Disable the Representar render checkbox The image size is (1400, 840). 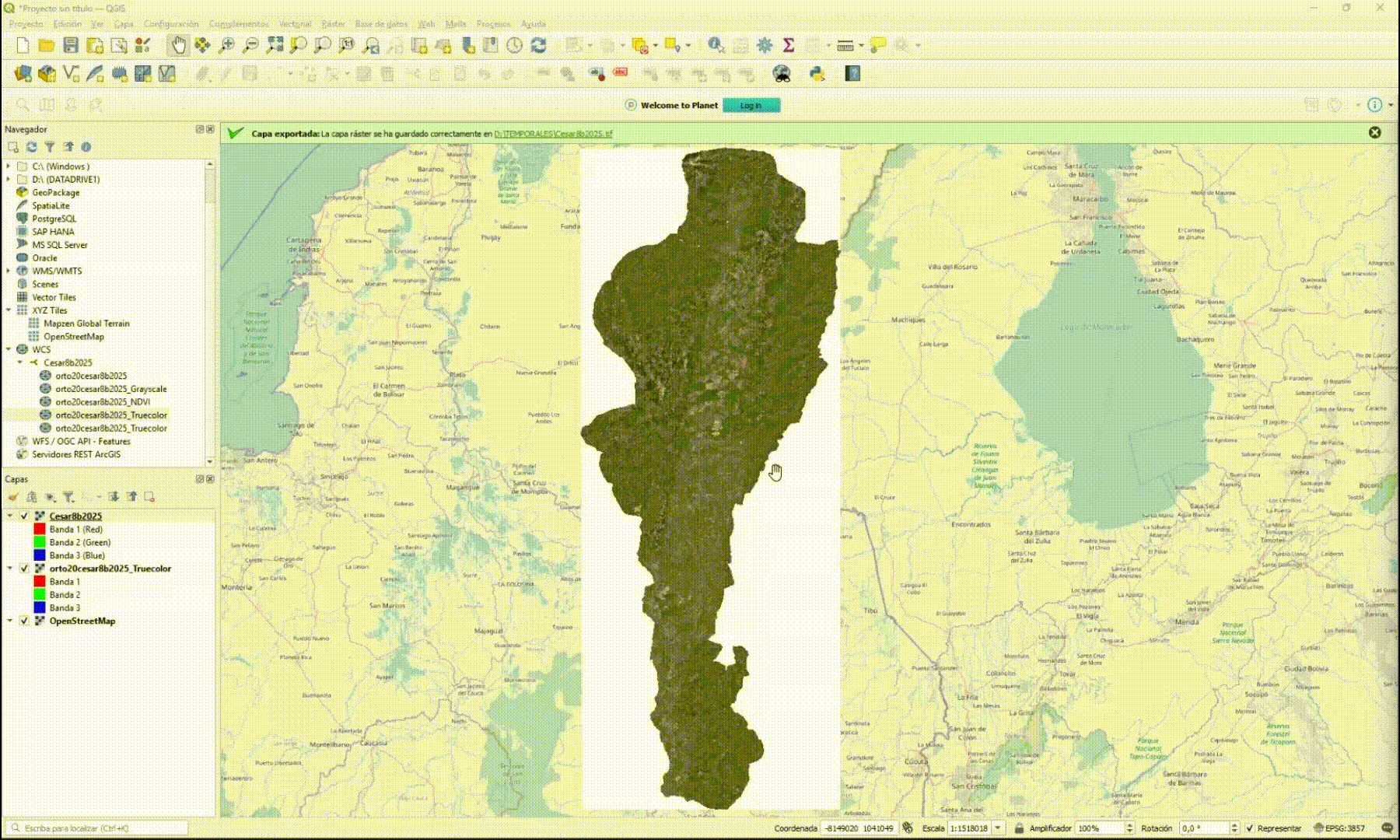point(1250,828)
